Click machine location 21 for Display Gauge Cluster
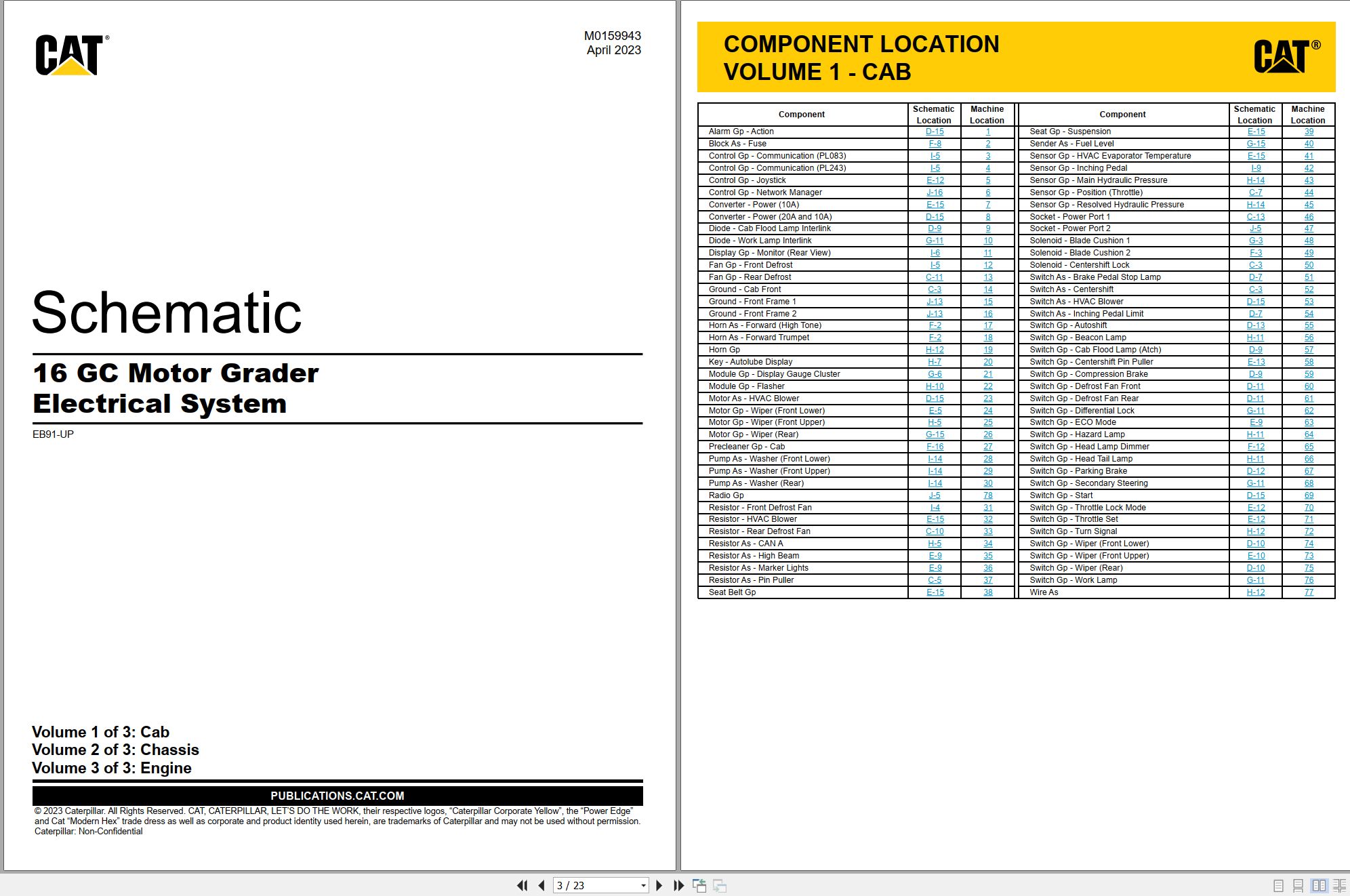The height and width of the screenshot is (896, 1350). 988,374
